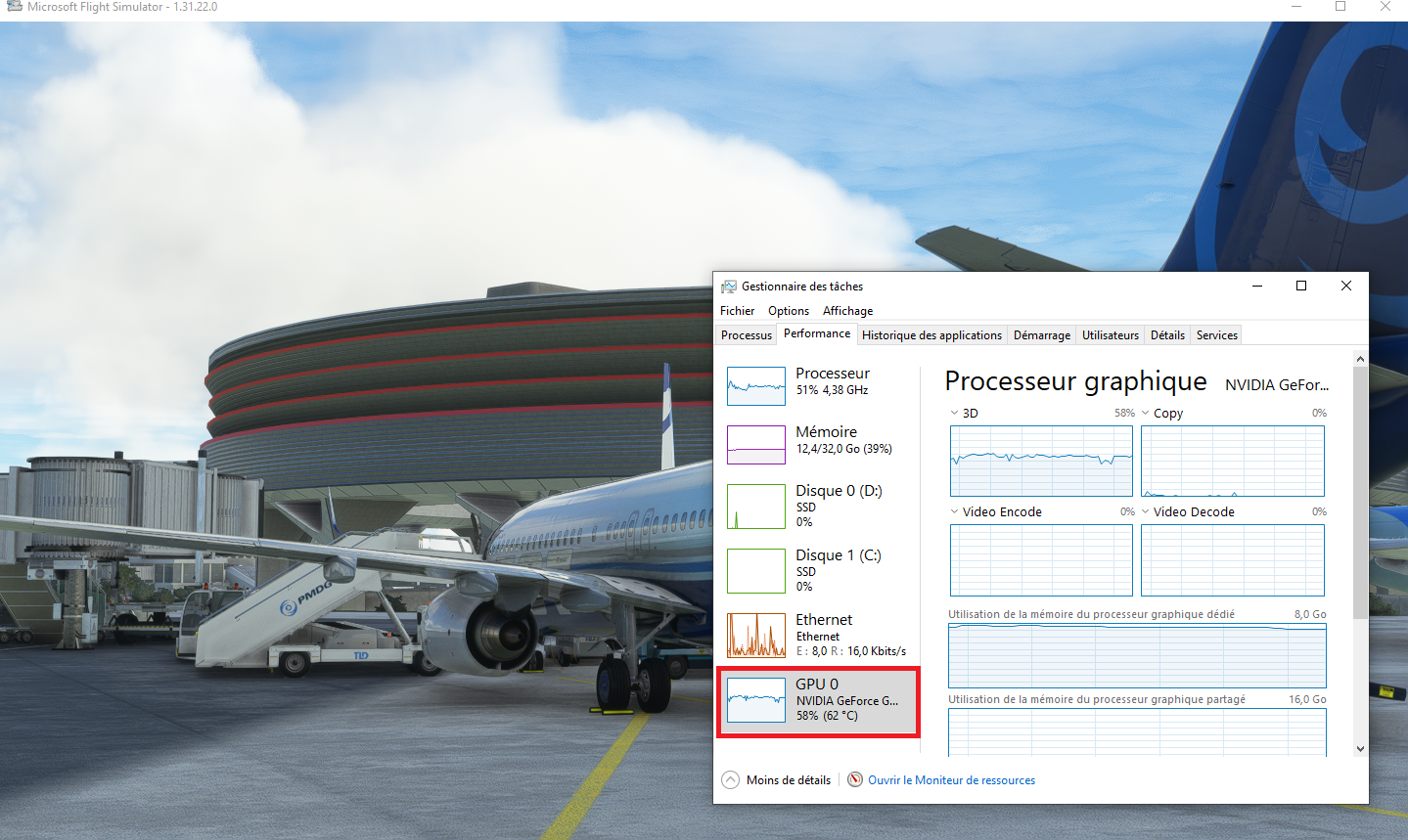Collapse view with Moins de détails
Viewport: 1408px width, 840px height.
tap(776, 780)
